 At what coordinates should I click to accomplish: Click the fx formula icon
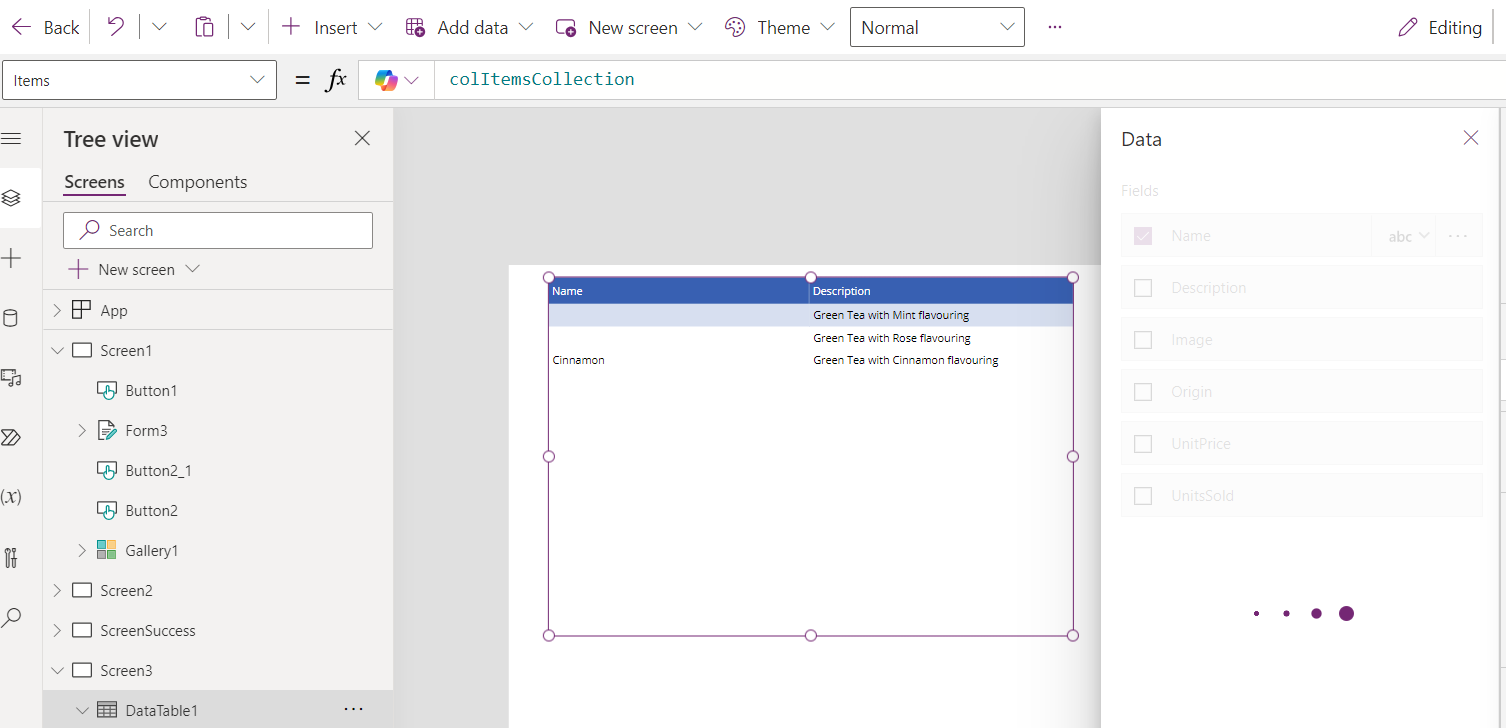point(336,80)
